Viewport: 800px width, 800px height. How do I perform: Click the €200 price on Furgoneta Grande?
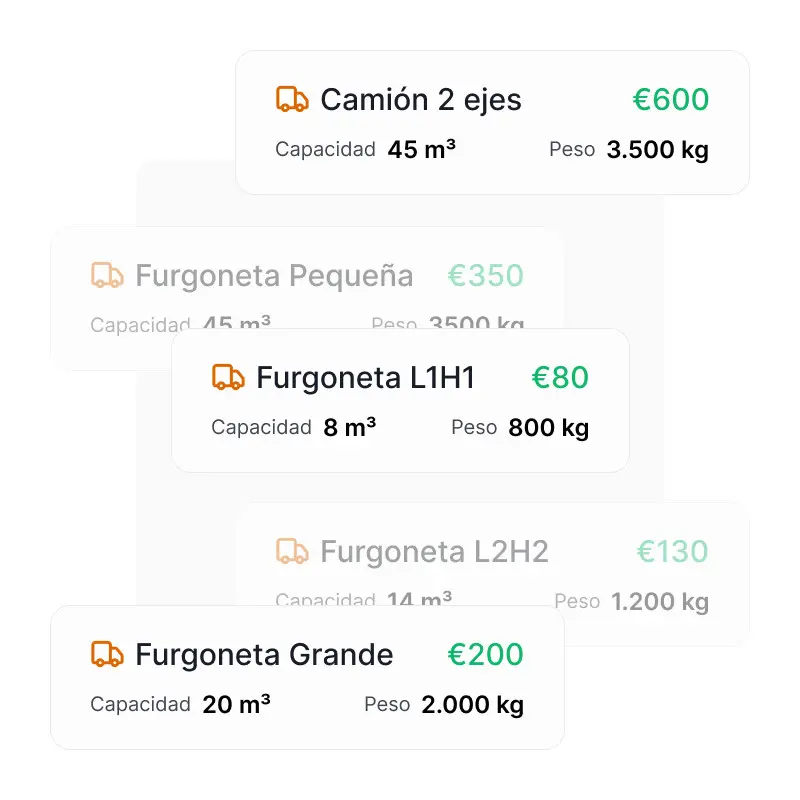coord(486,655)
